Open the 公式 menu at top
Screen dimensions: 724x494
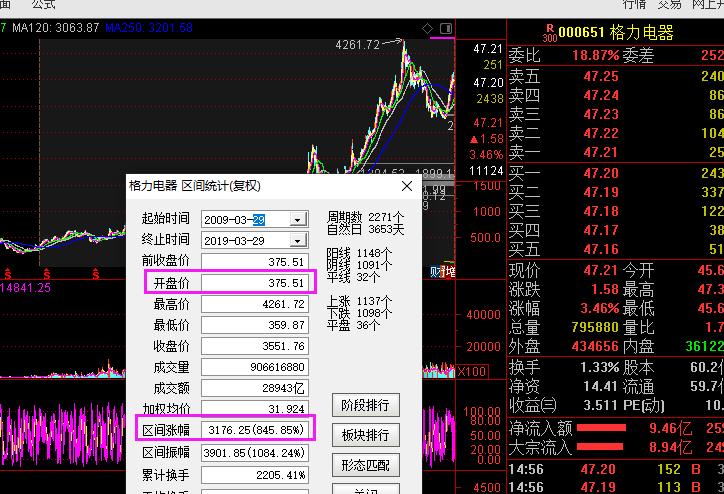tap(43, 5)
